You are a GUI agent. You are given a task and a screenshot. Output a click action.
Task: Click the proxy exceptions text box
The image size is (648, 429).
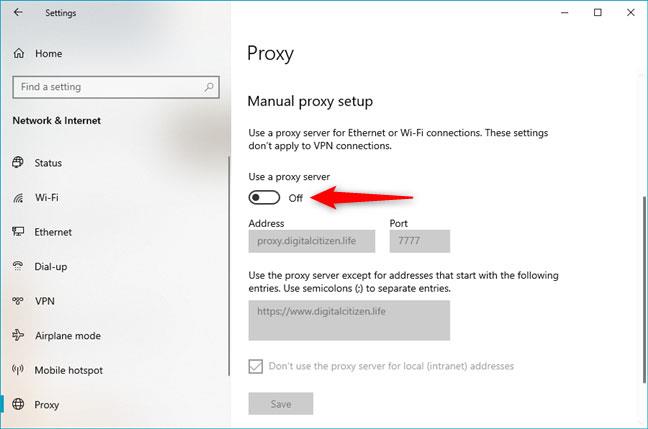(x=349, y=320)
